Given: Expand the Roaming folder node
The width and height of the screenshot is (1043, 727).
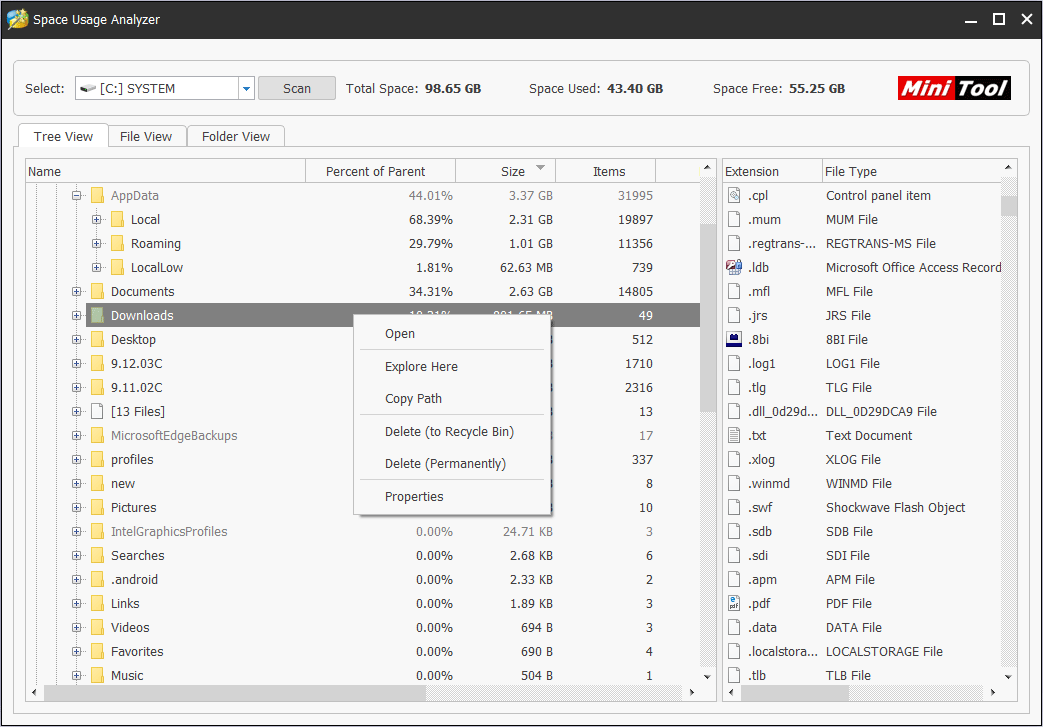Looking at the screenshot, I should click(97, 244).
